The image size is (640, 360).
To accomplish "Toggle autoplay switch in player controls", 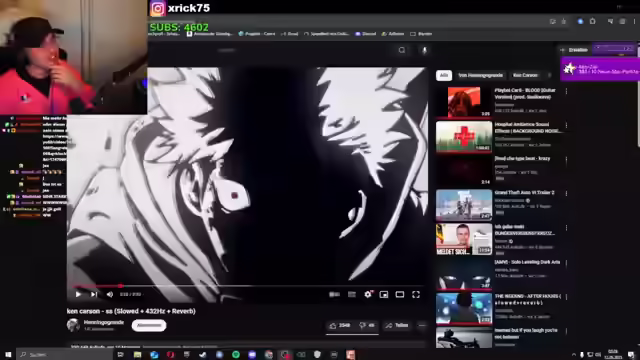I will 334,294.
